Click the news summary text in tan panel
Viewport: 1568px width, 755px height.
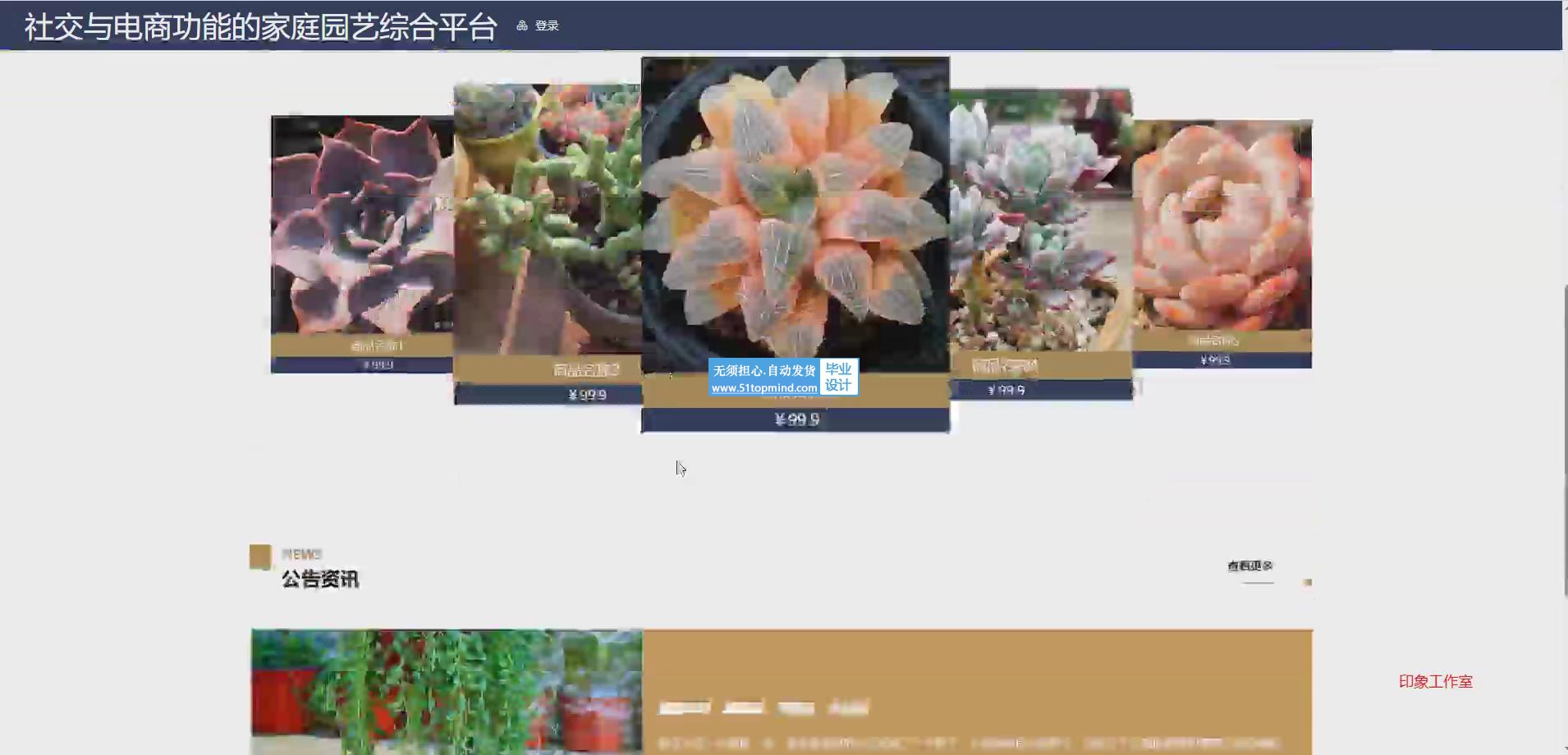969,744
